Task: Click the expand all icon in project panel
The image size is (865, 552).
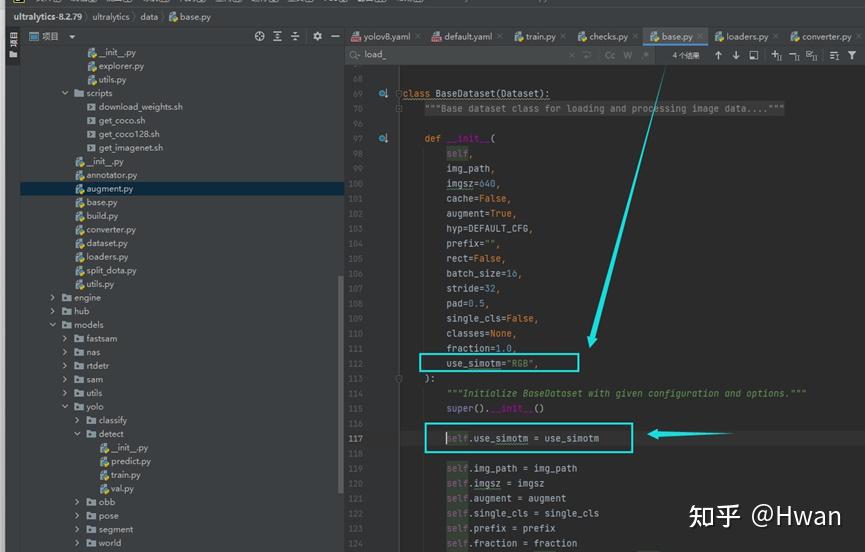Action: coord(277,36)
